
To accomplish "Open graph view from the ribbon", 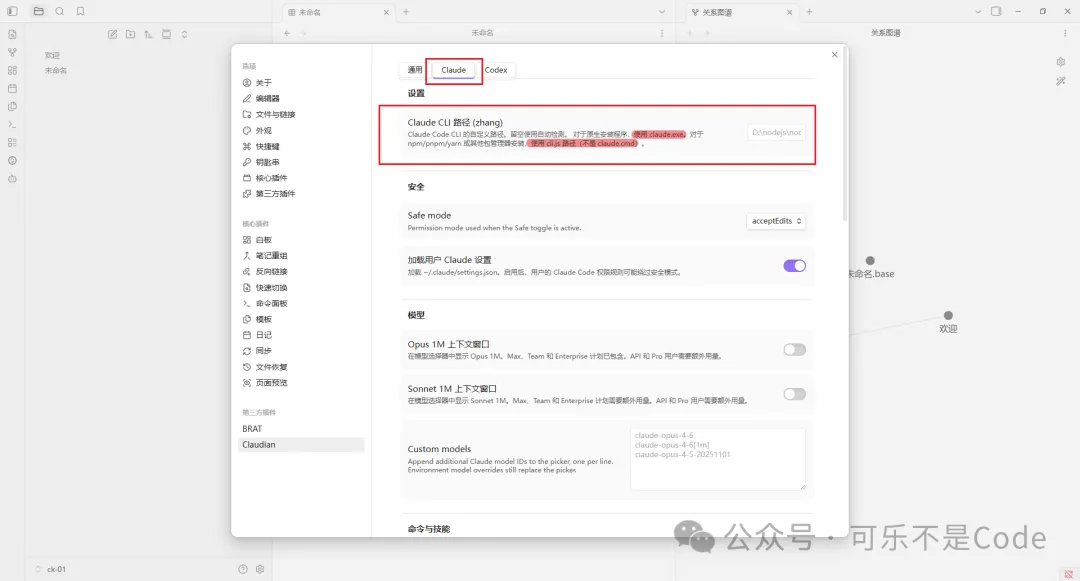I will (12, 52).
